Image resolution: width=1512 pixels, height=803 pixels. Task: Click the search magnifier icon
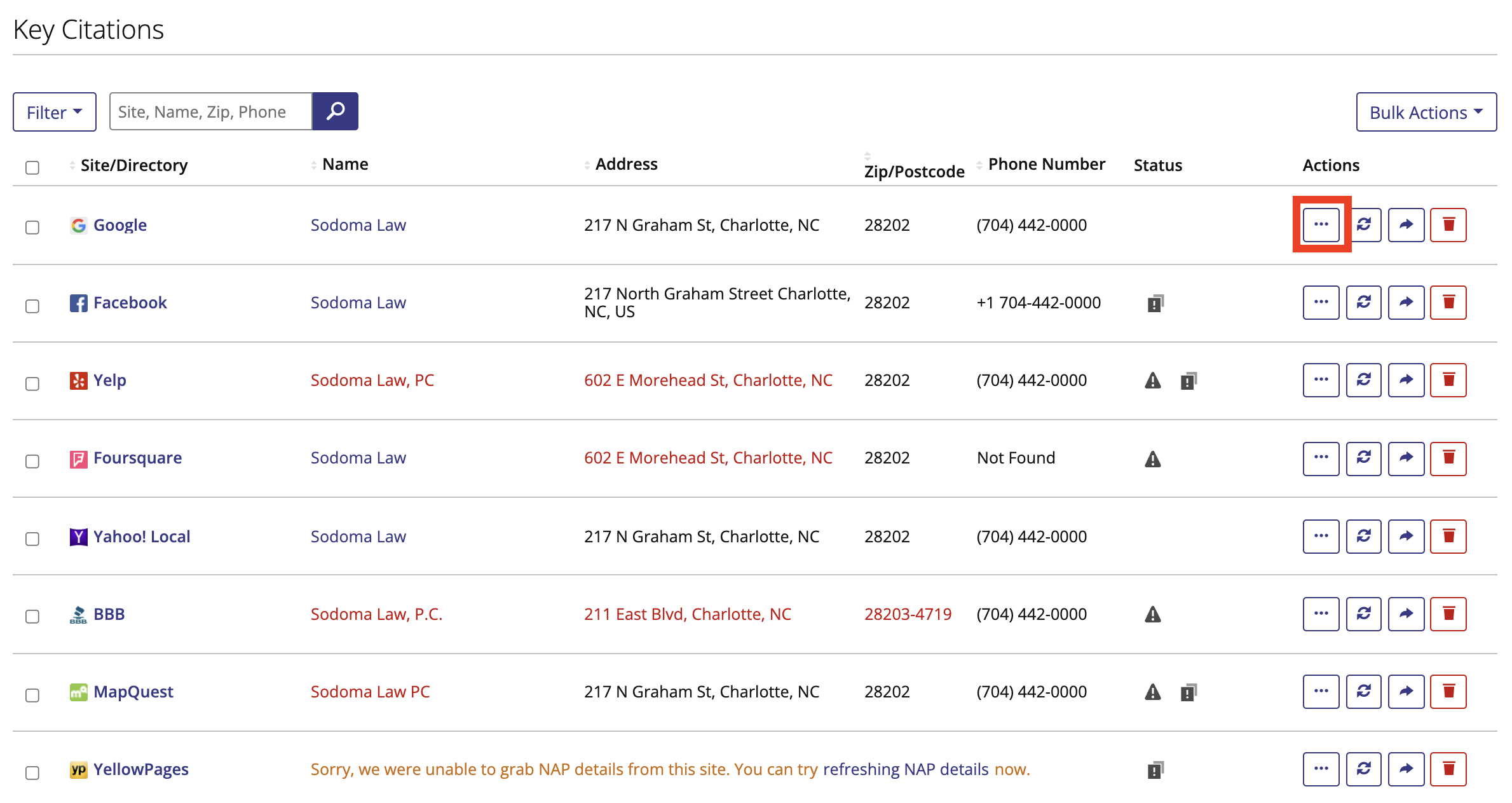tap(335, 111)
